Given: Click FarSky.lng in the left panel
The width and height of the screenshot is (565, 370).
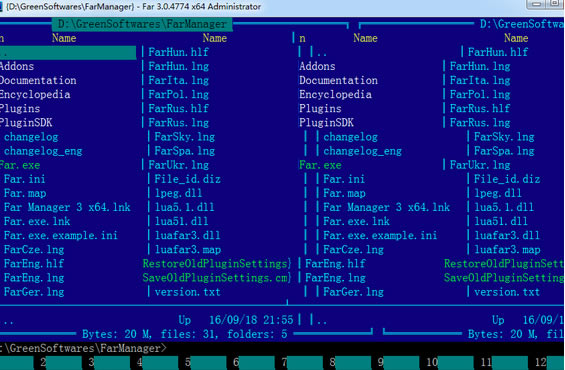Looking at the screenshot, I should coord(185,137).
